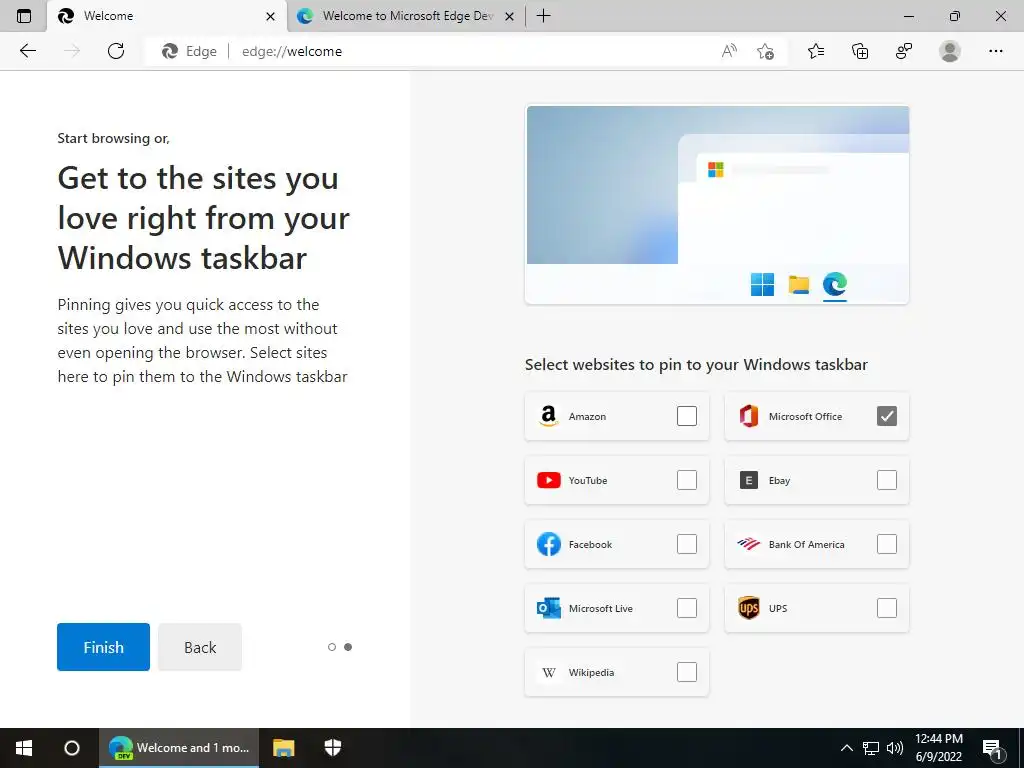Add this page to favorites star icon

(765, 51)
